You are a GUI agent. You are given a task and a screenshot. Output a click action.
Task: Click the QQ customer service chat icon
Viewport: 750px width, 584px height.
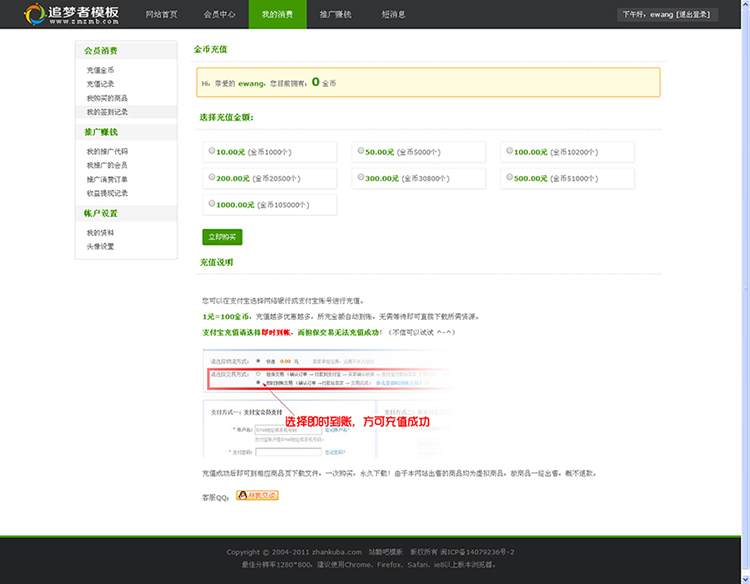coord(257,495)
